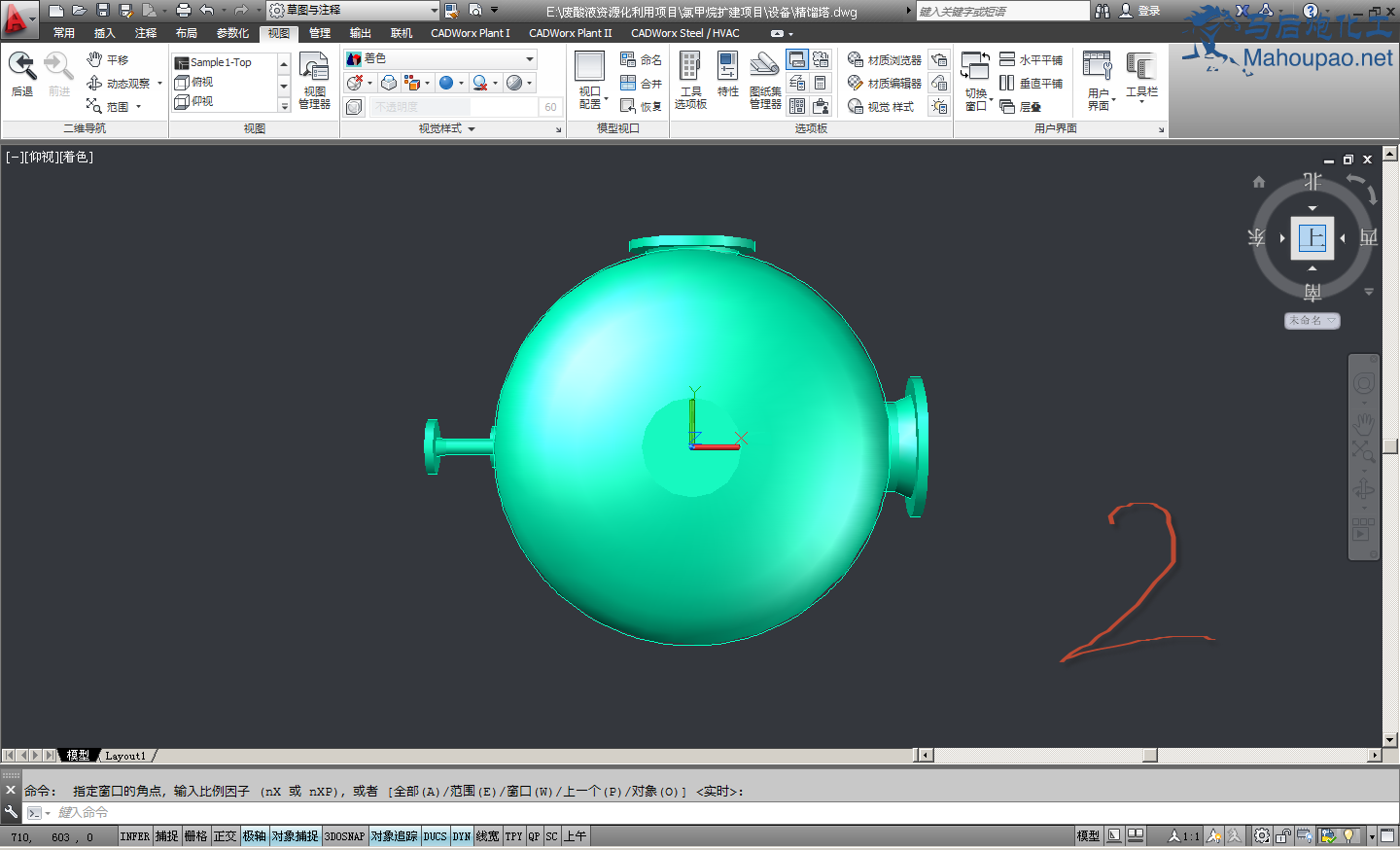Open the 工具选项板 tool palettes
The height and width of the screenshot is (850, 1400).
(x=690, y=80)
